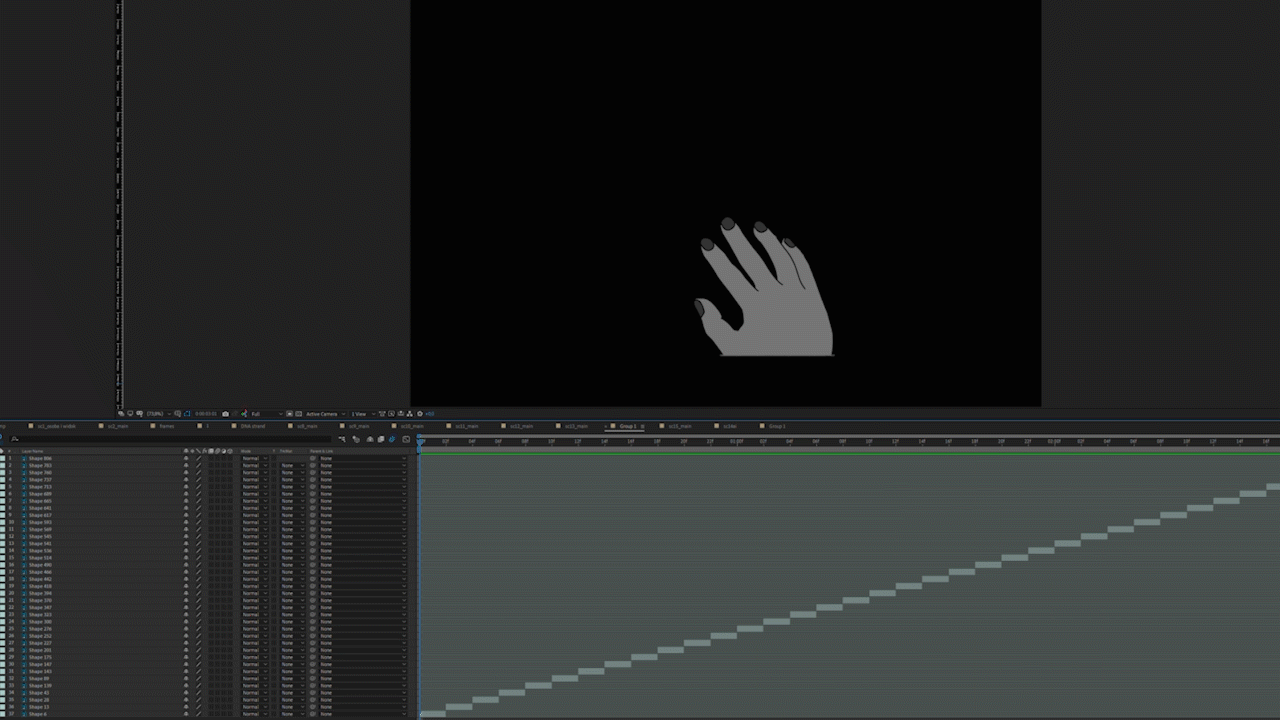This screenshot has height=720, width=1280.
Task: Click the Primary Viewer monitor icon
Action: tap(130, 414)
